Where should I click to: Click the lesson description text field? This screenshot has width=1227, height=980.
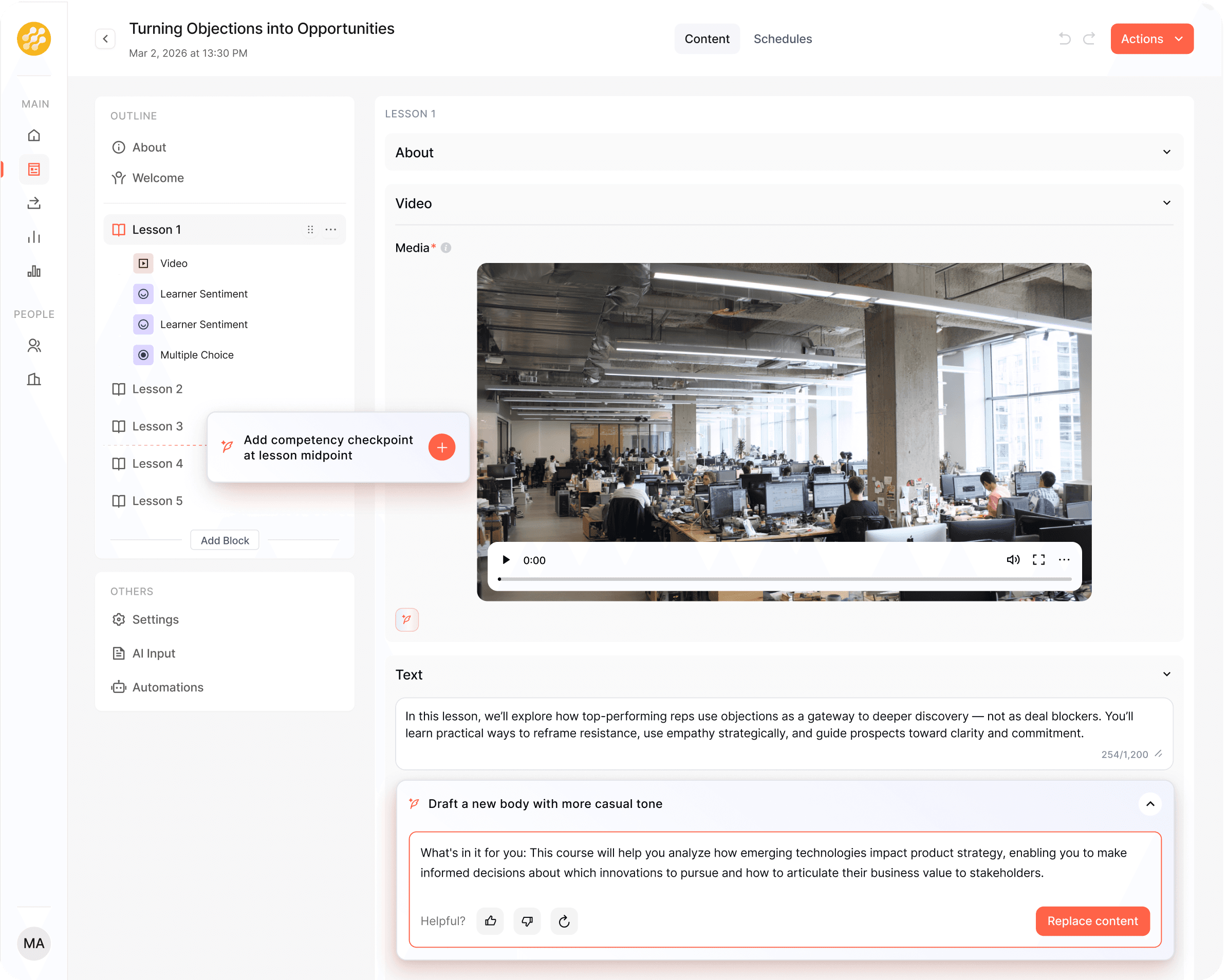point(784,725)
